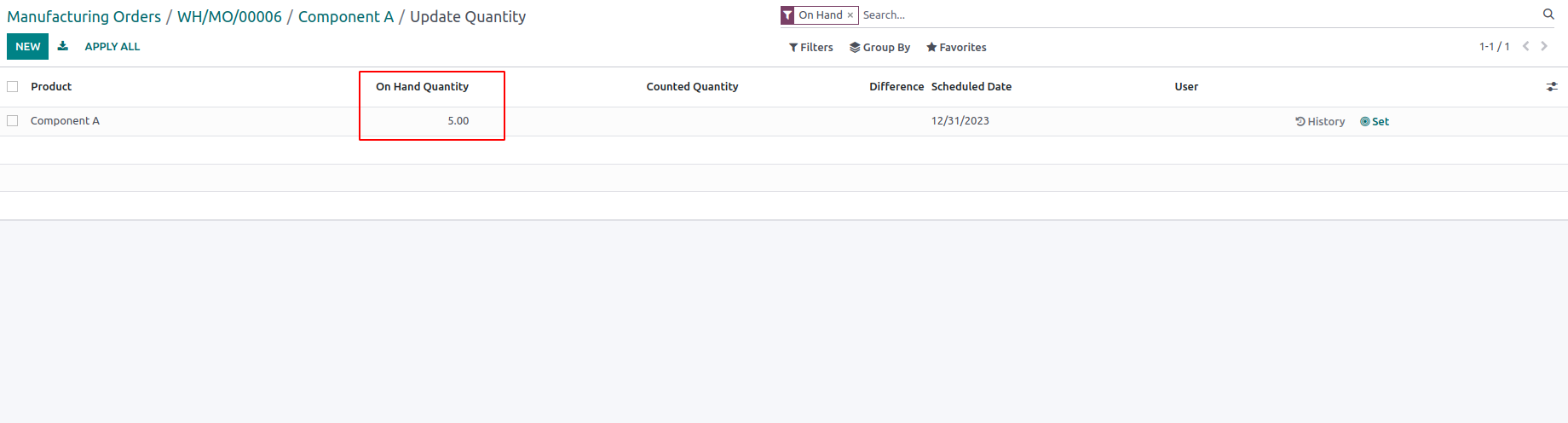Open the Filters dropdown
This screenshot has width=1568, height=423.
(810, 48)
